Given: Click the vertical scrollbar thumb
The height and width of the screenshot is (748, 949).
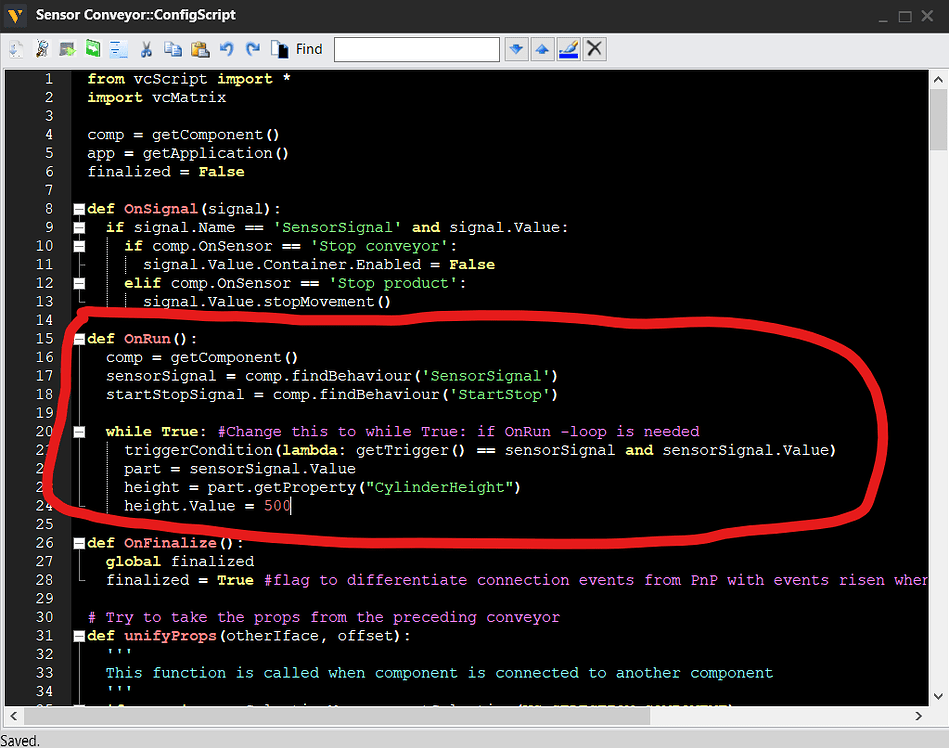Looking at the screenshot, I should (x=938, y=119).
